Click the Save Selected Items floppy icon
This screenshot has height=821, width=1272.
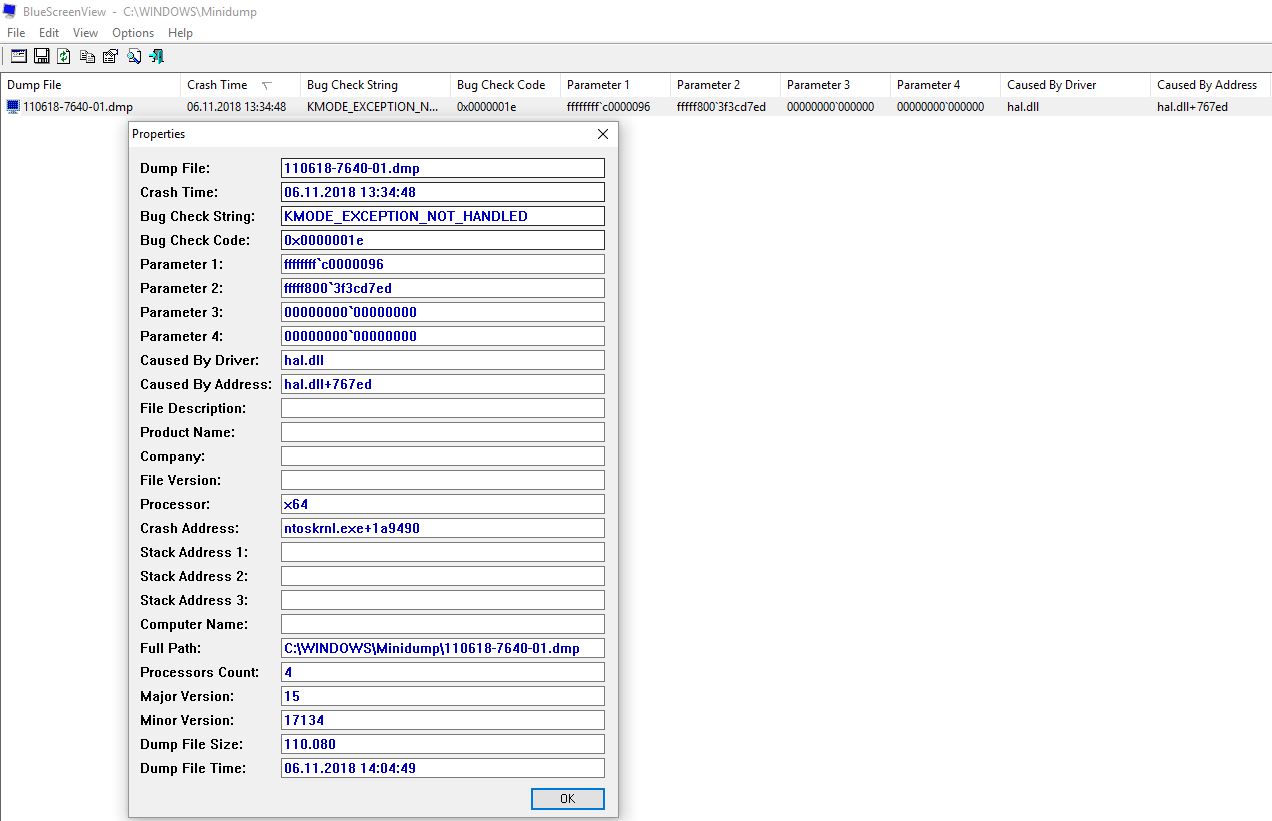pos(42,56)
